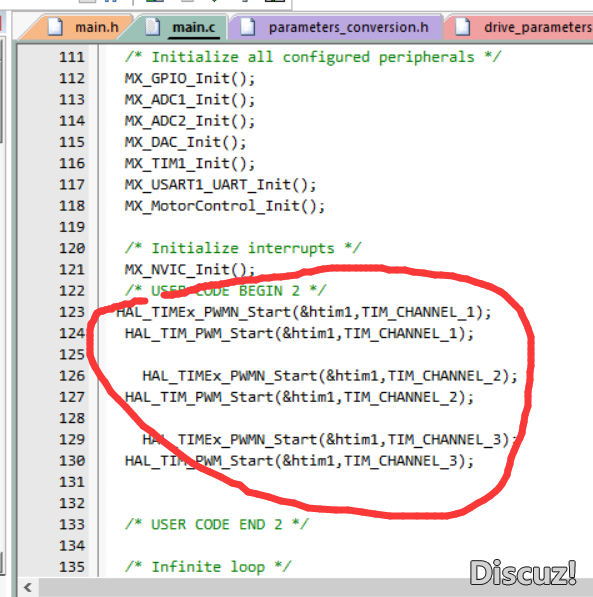The width and height of the screenshot is (593, 597).
Task: Click line number 118
Action: pyautogui.click(x=72, y=206)
